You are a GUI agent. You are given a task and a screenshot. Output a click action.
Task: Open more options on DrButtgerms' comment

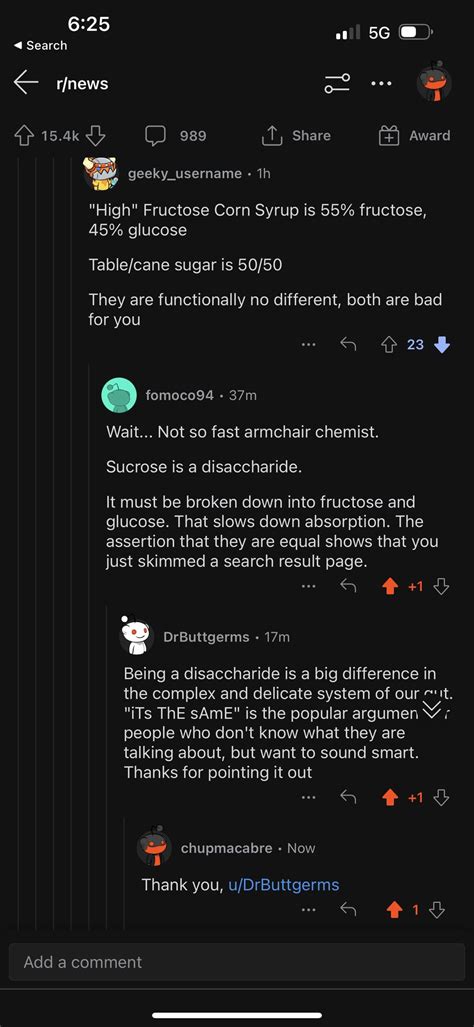(x=309, y=797)
